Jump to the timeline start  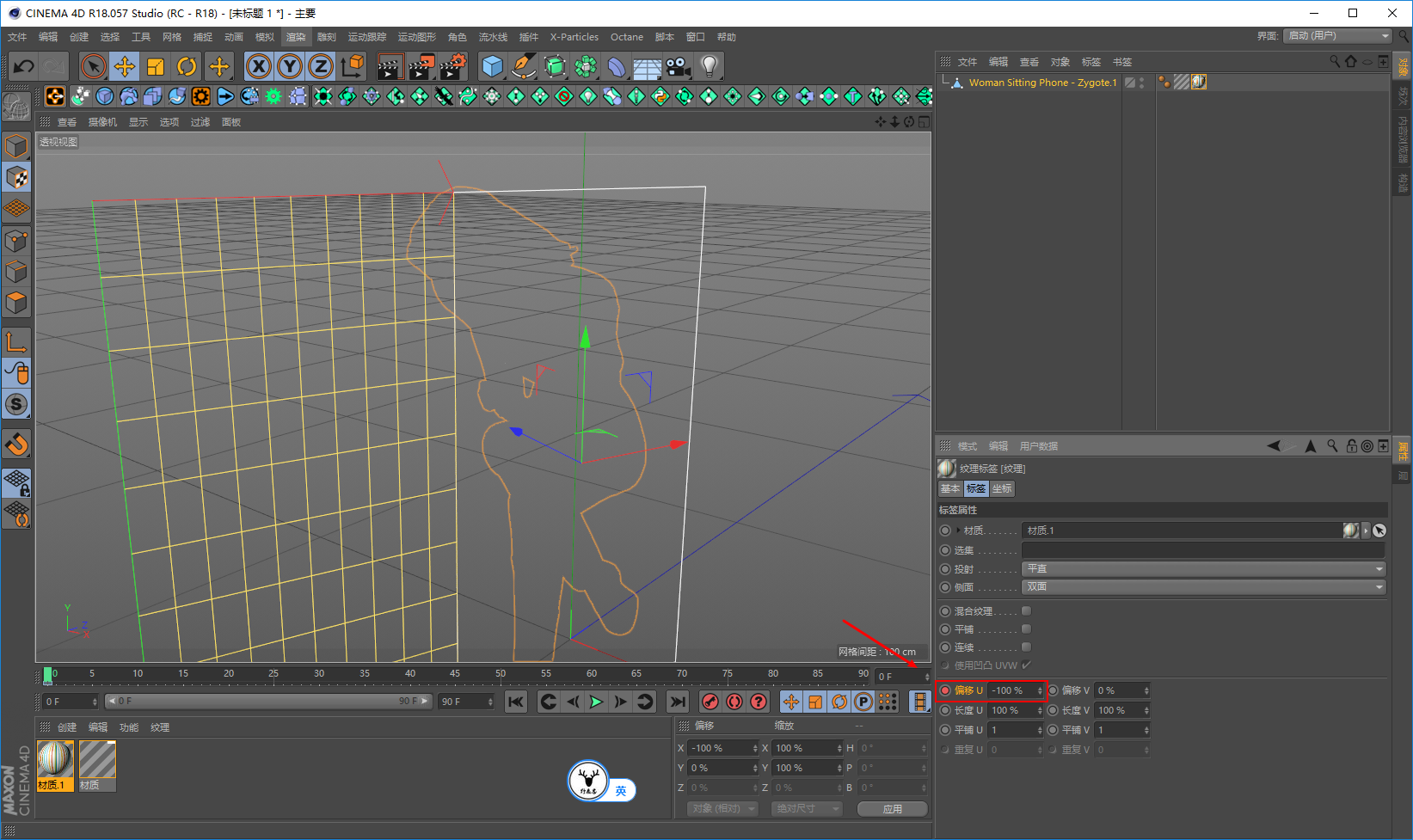pos(516,702)
